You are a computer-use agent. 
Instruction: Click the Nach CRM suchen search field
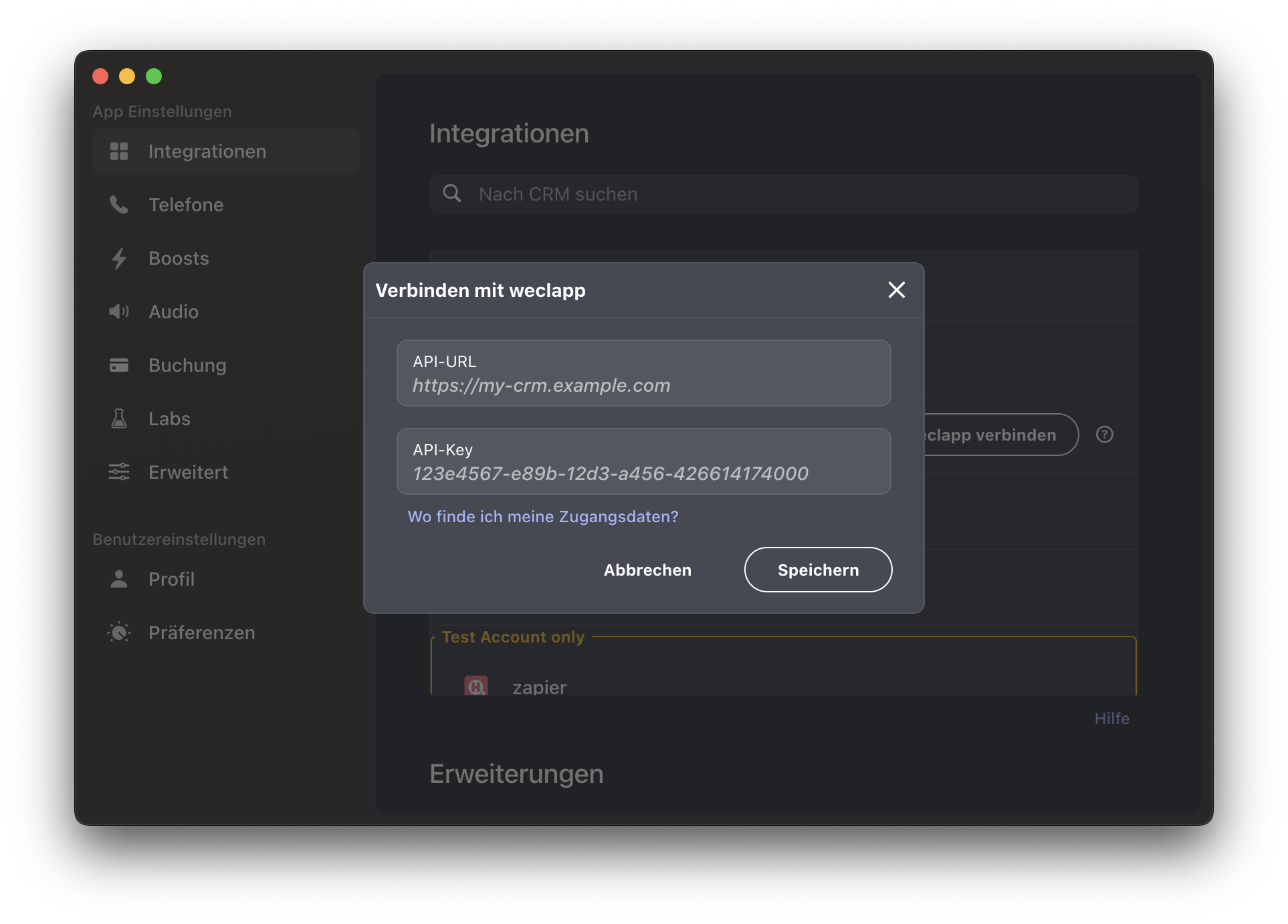pos(784,194)
